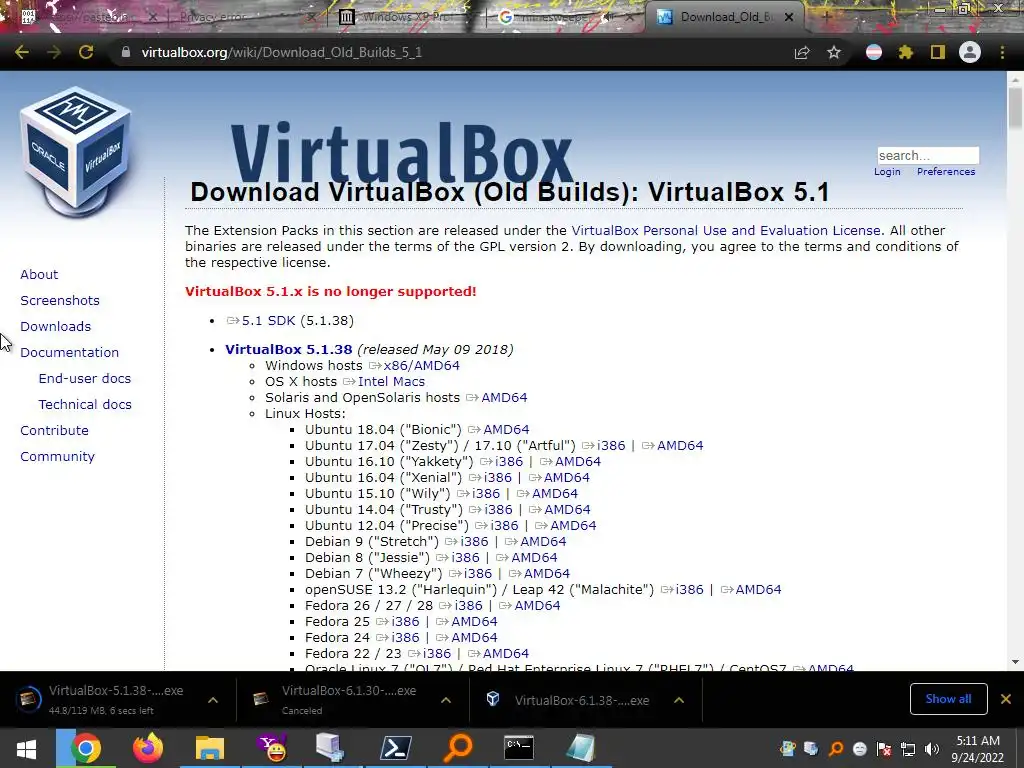Viewport: 1024px width, 768px height.
Task: Open the About page
Action: 39,274
